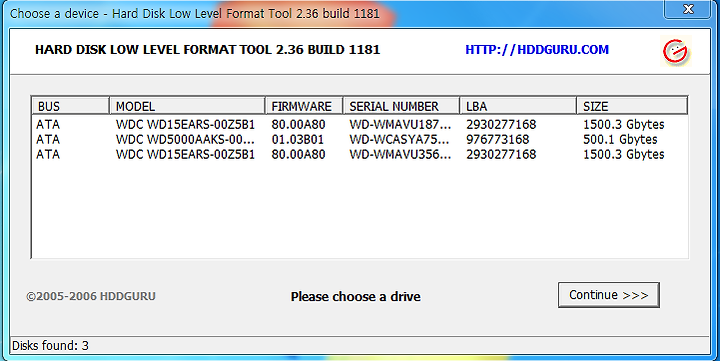
Task: Click the FIRMWARE column header
Action: coord(304,106)
